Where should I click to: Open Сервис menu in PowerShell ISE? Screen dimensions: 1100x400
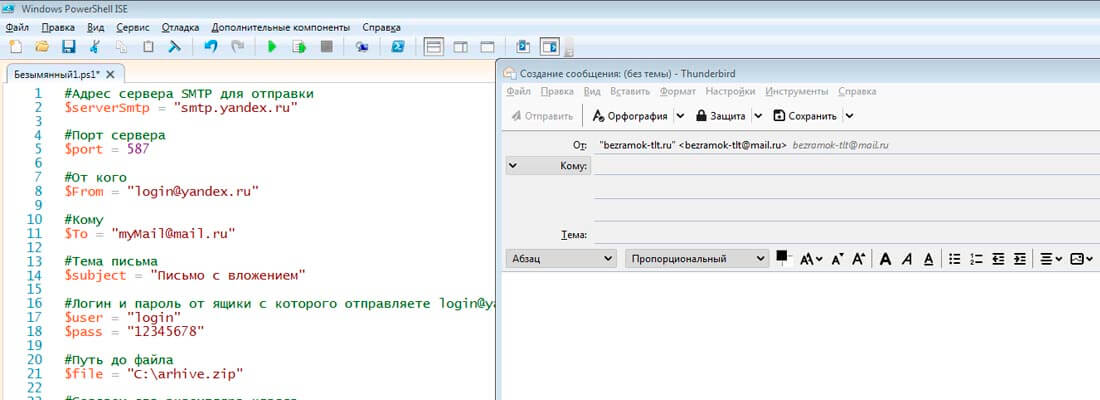click(x=133, y=27)
